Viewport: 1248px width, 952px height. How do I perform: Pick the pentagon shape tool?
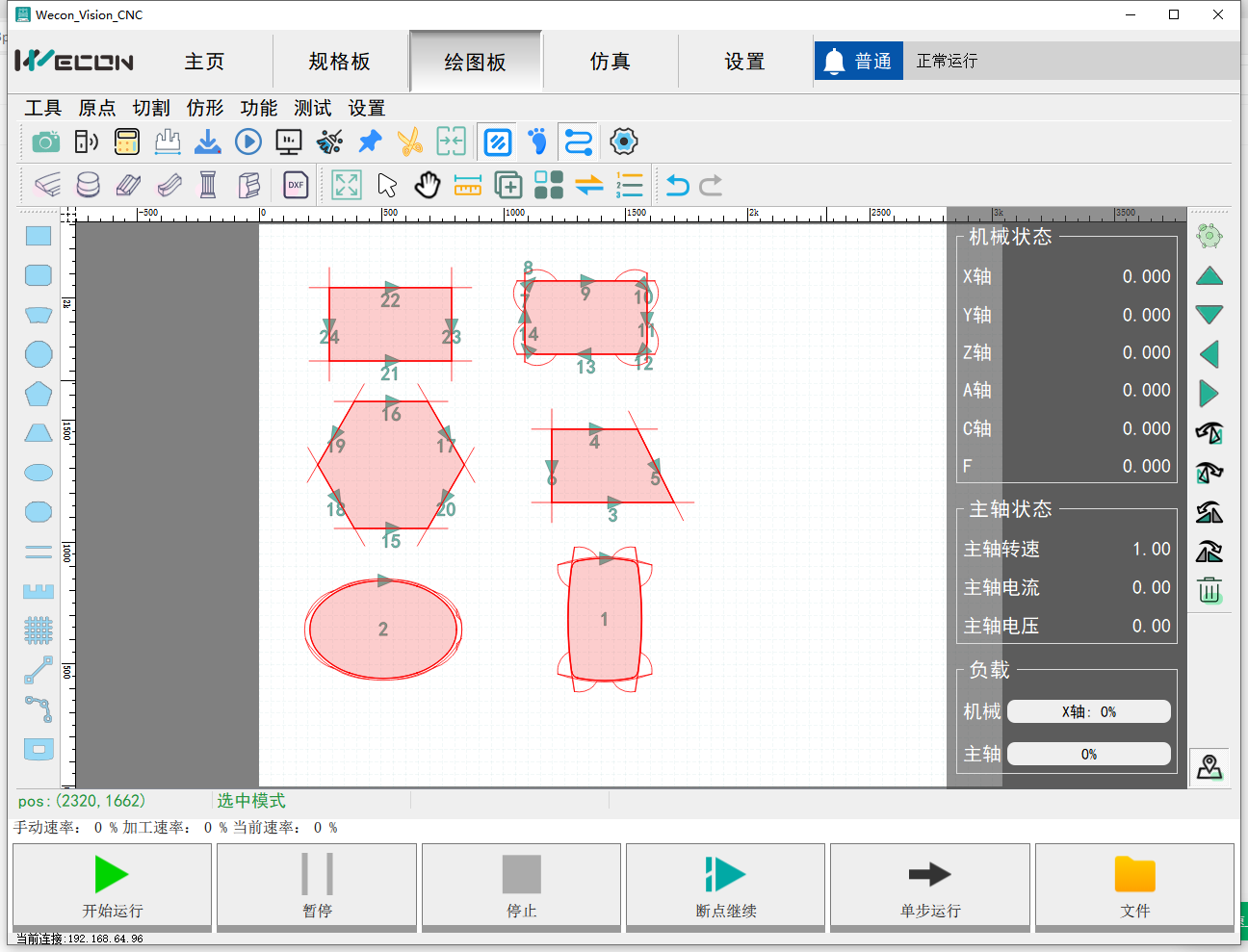39,394
